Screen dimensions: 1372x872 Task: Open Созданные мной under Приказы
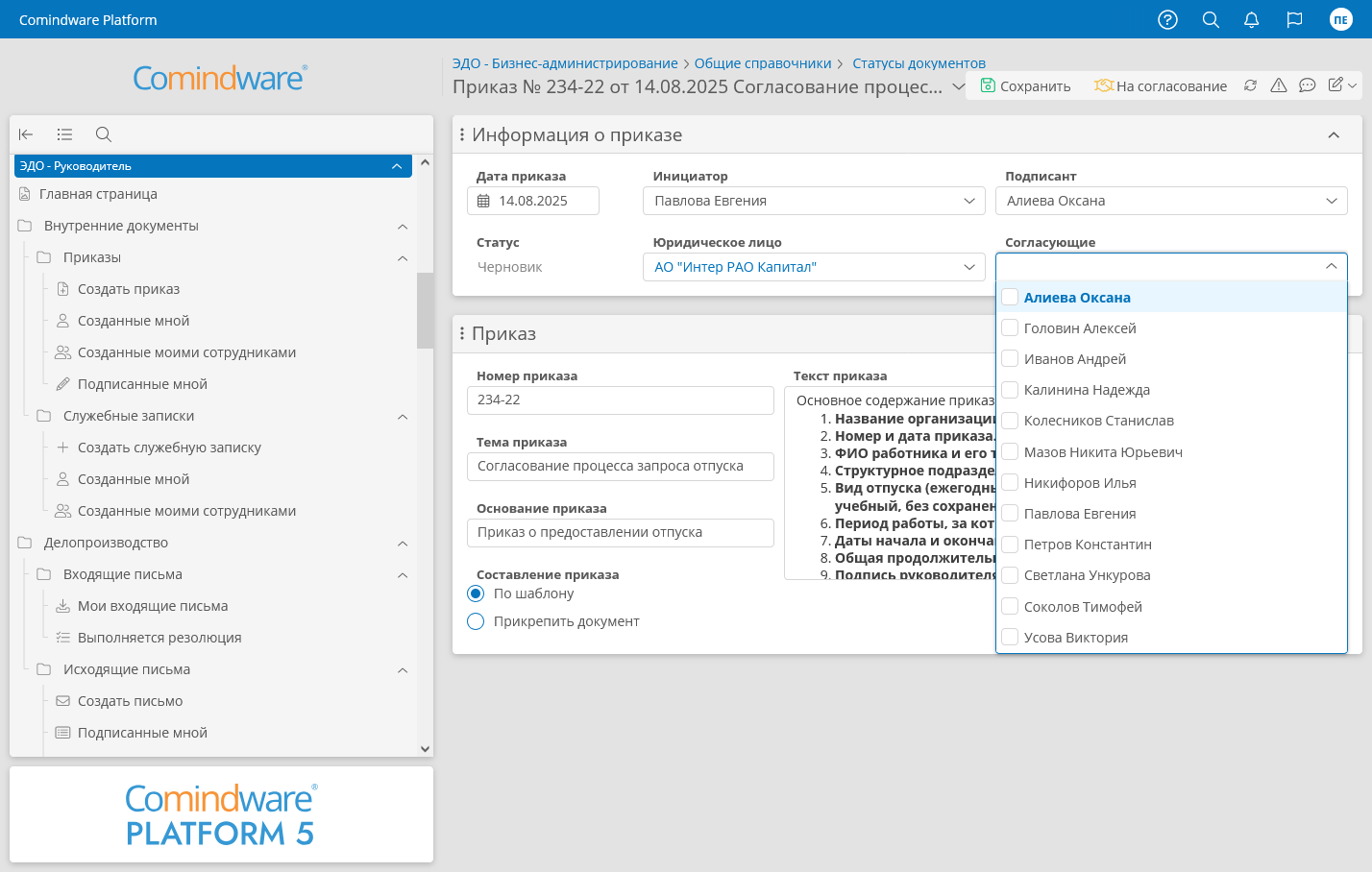tap(134, 321)
